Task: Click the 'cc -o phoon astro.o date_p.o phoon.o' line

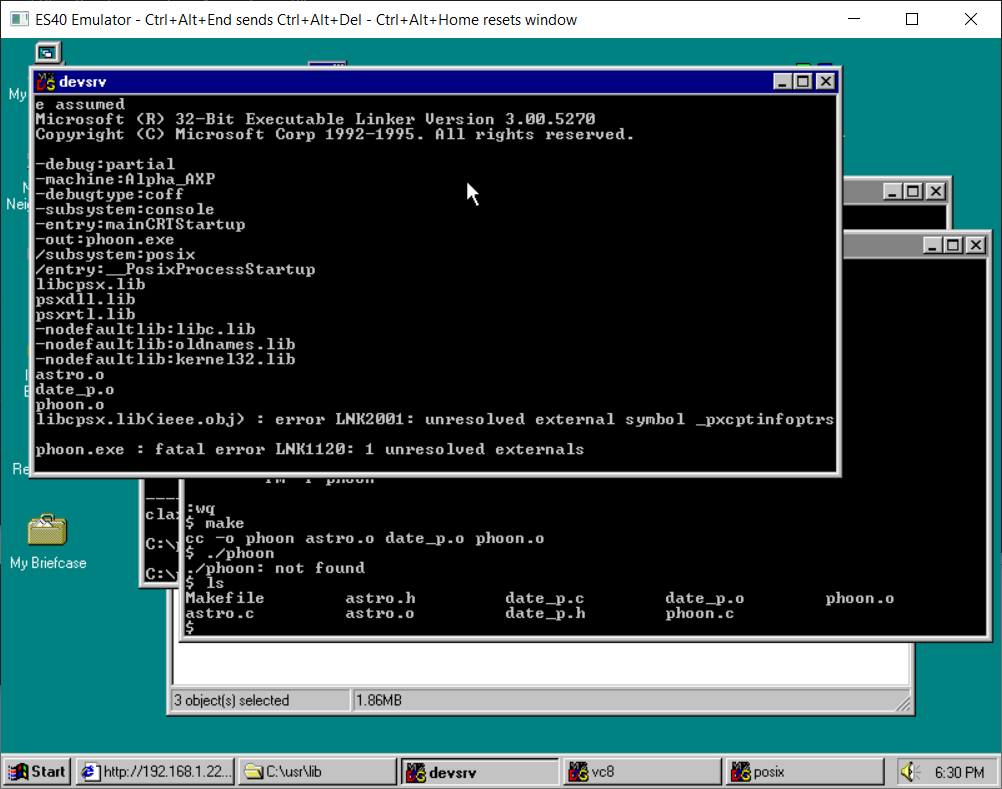Action: pos(365,539)
